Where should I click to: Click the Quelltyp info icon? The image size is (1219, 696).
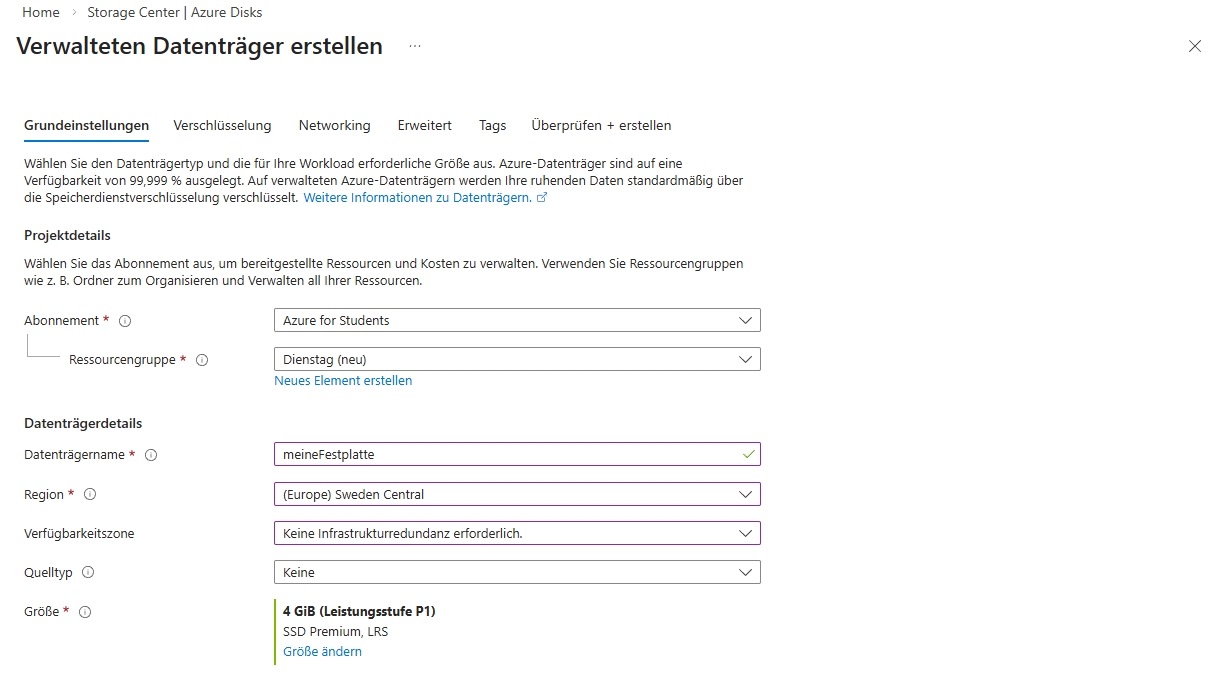tap(88, 573)
